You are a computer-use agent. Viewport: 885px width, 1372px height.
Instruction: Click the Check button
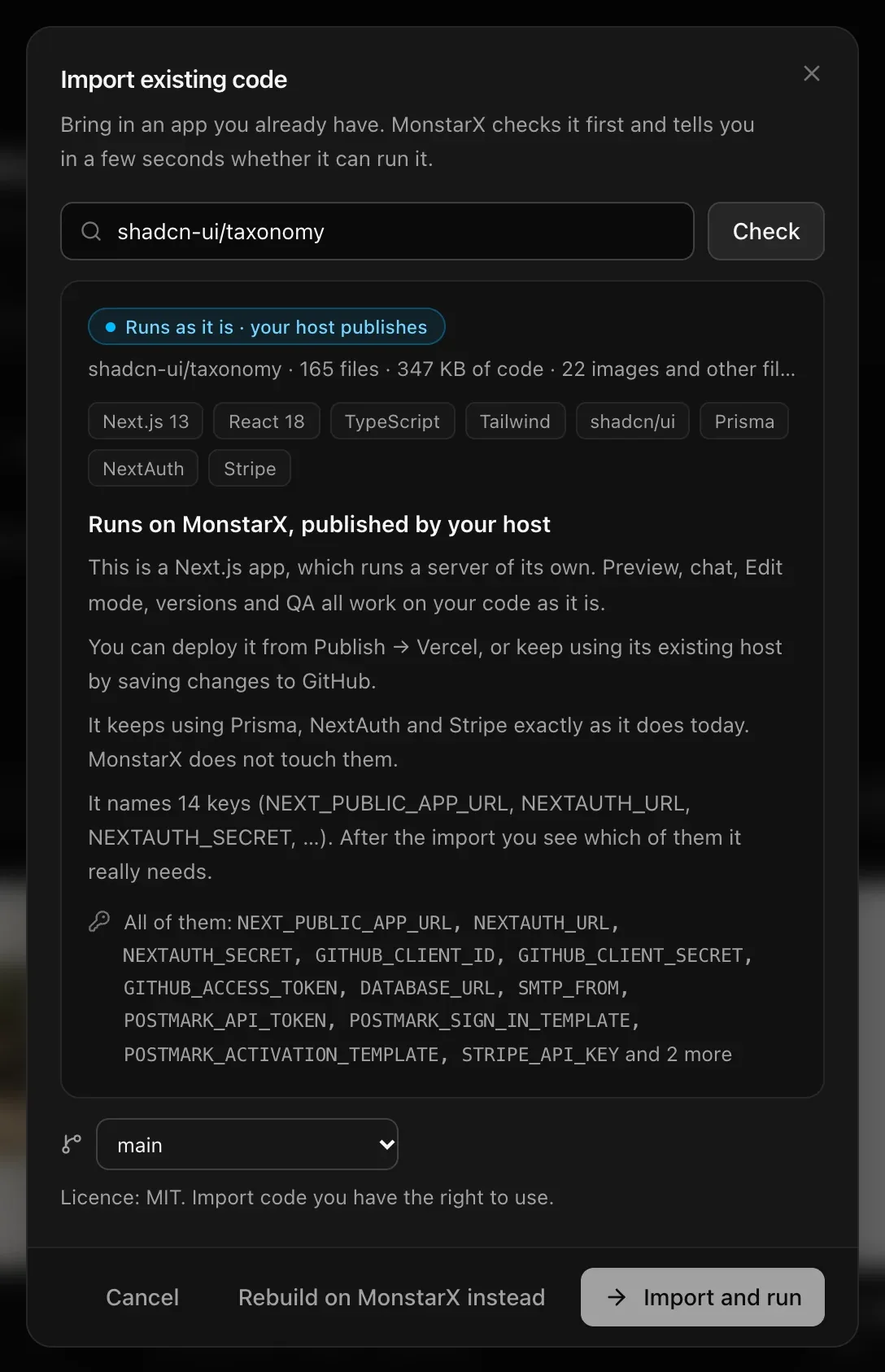tap(765, 231)
